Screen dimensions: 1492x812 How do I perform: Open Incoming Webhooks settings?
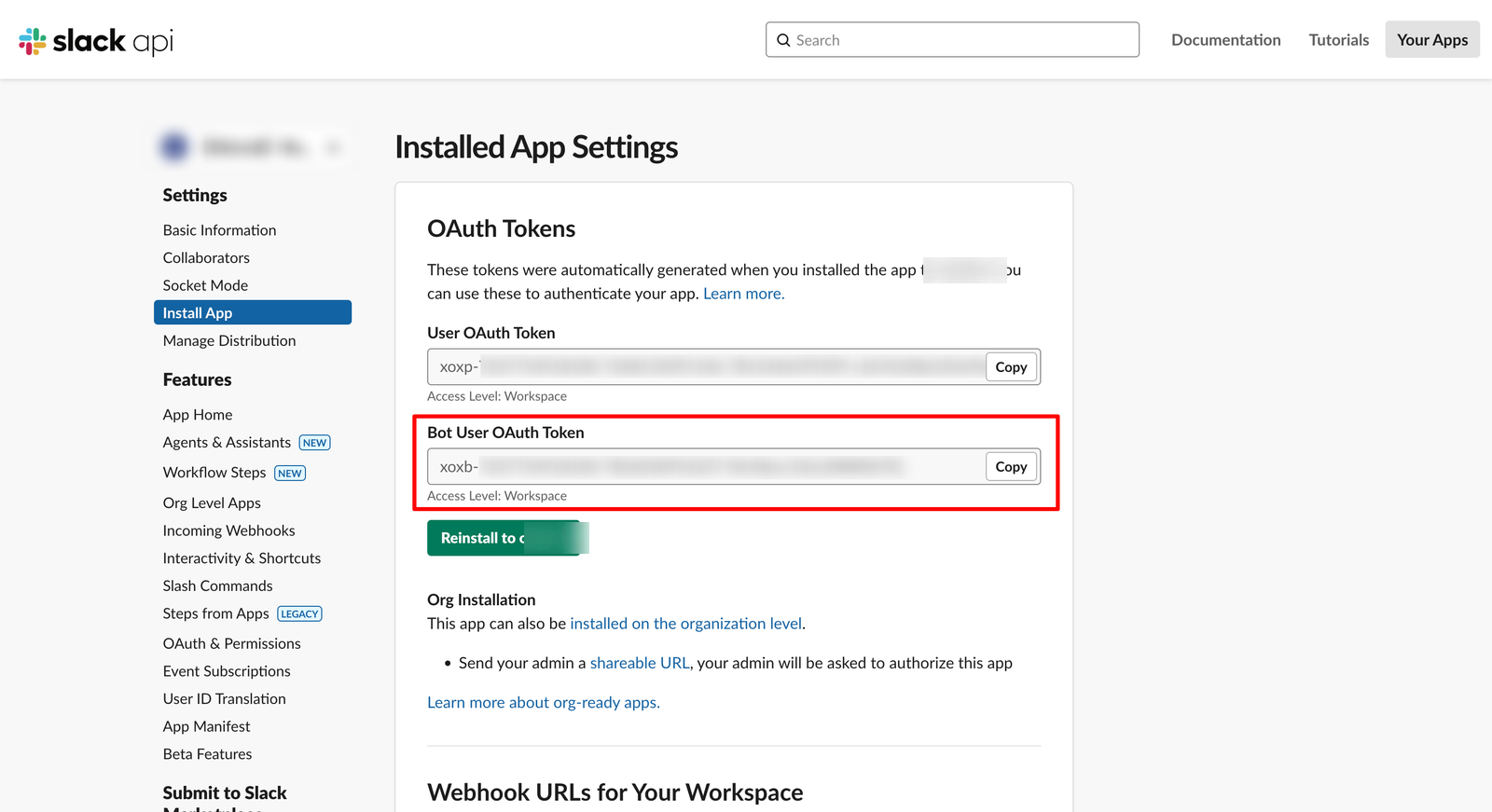click(x=228, y=530)
